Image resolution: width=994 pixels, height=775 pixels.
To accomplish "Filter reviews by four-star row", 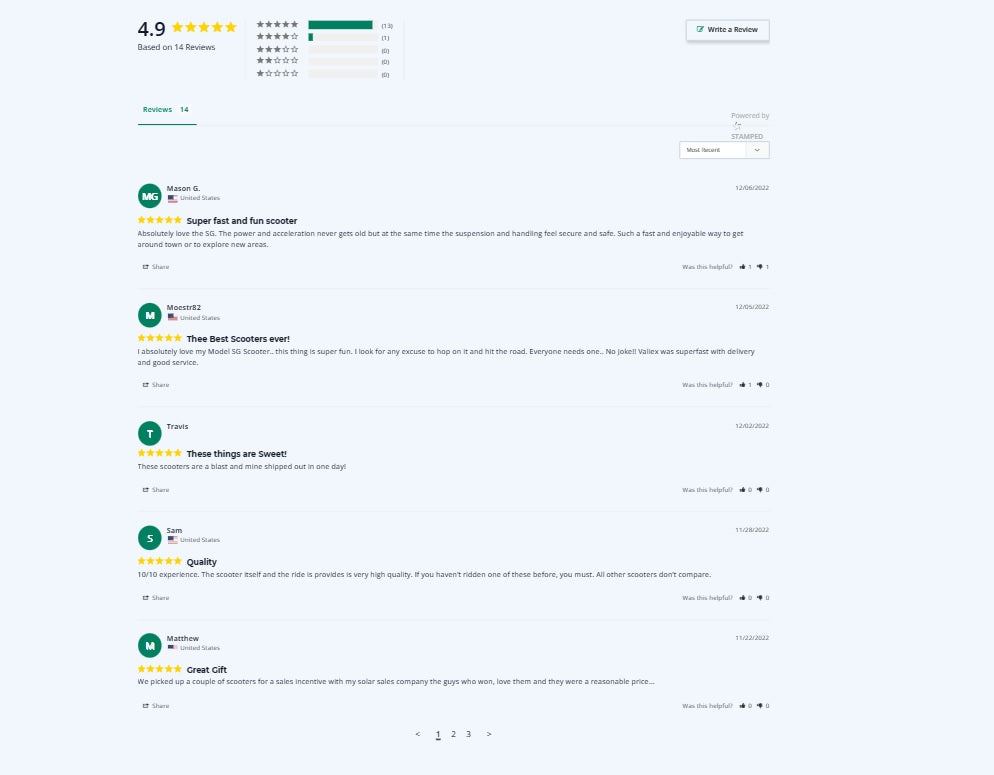I will 324,37.
